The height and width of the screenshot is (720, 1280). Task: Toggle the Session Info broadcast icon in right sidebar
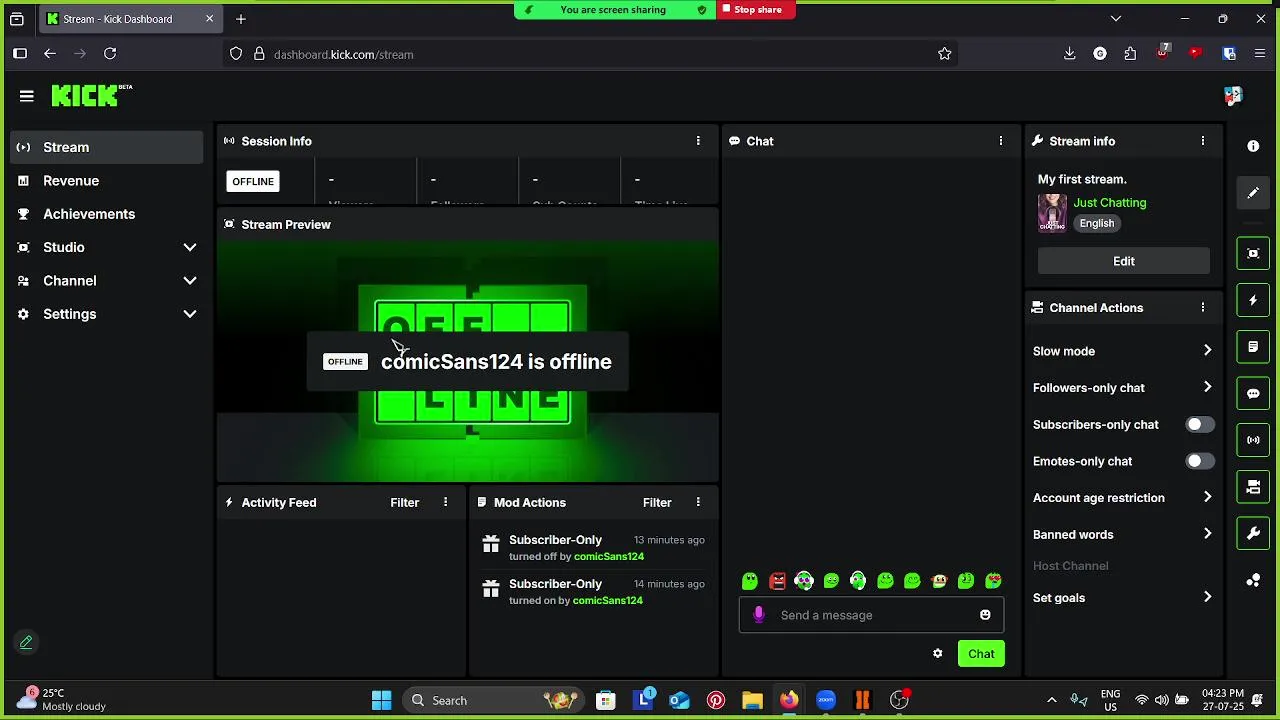(1253, 440)
